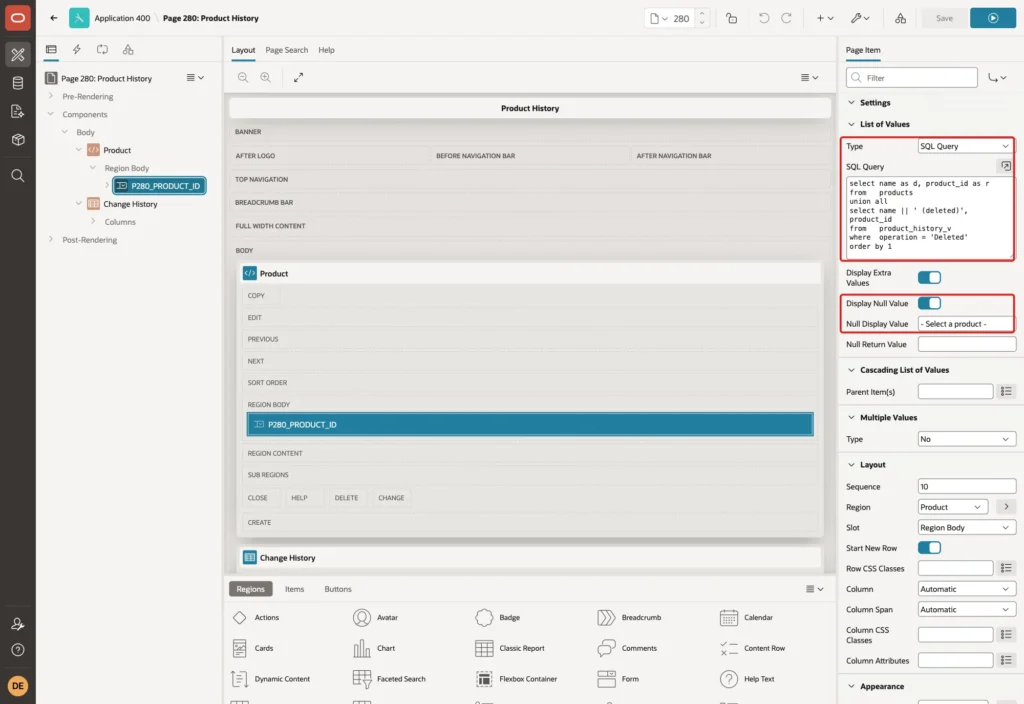This screenshot has width=1024, height=704.
Task: Switch to Page Shared Components tab icon
Action: [128, 50]
